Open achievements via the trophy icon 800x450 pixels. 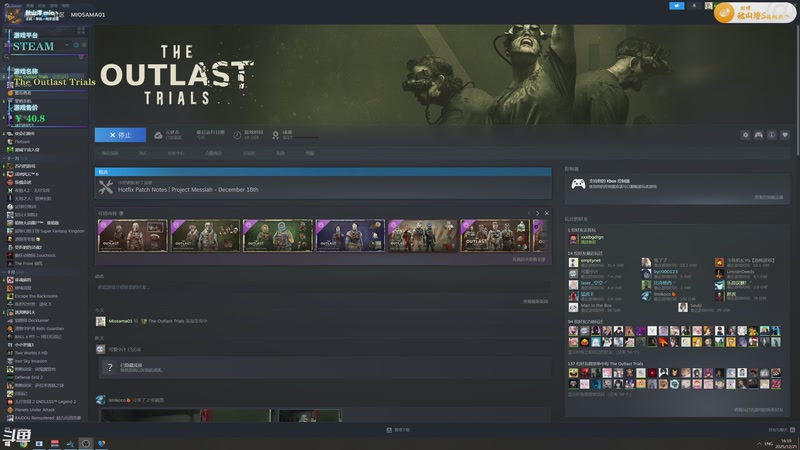coord(276,135)
